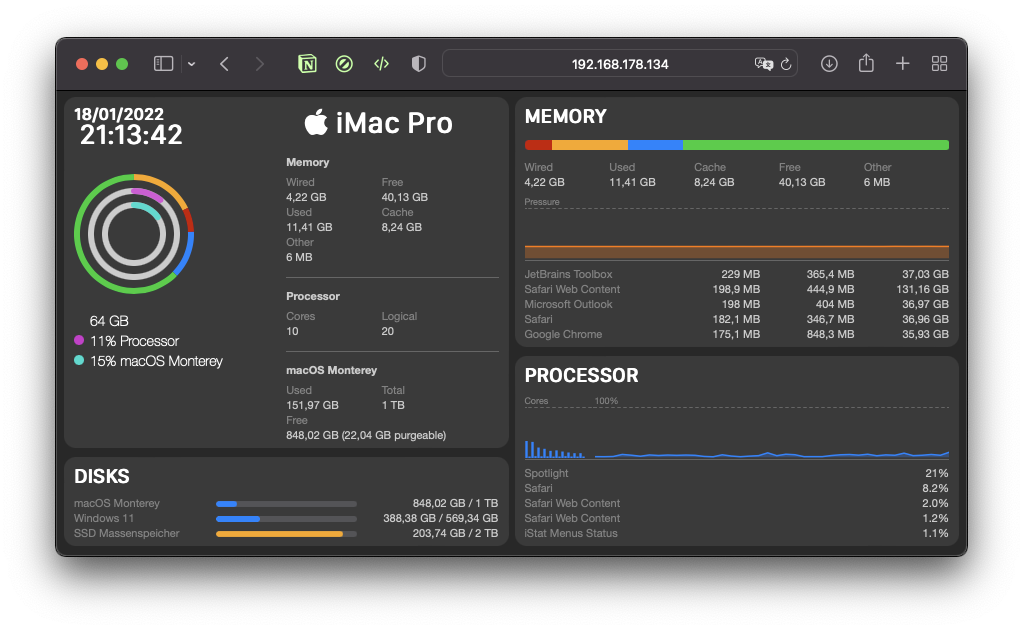1023x630 pixels.
Task: Click the SSD Massenspeicher disk name
Action: click(127, 533)
